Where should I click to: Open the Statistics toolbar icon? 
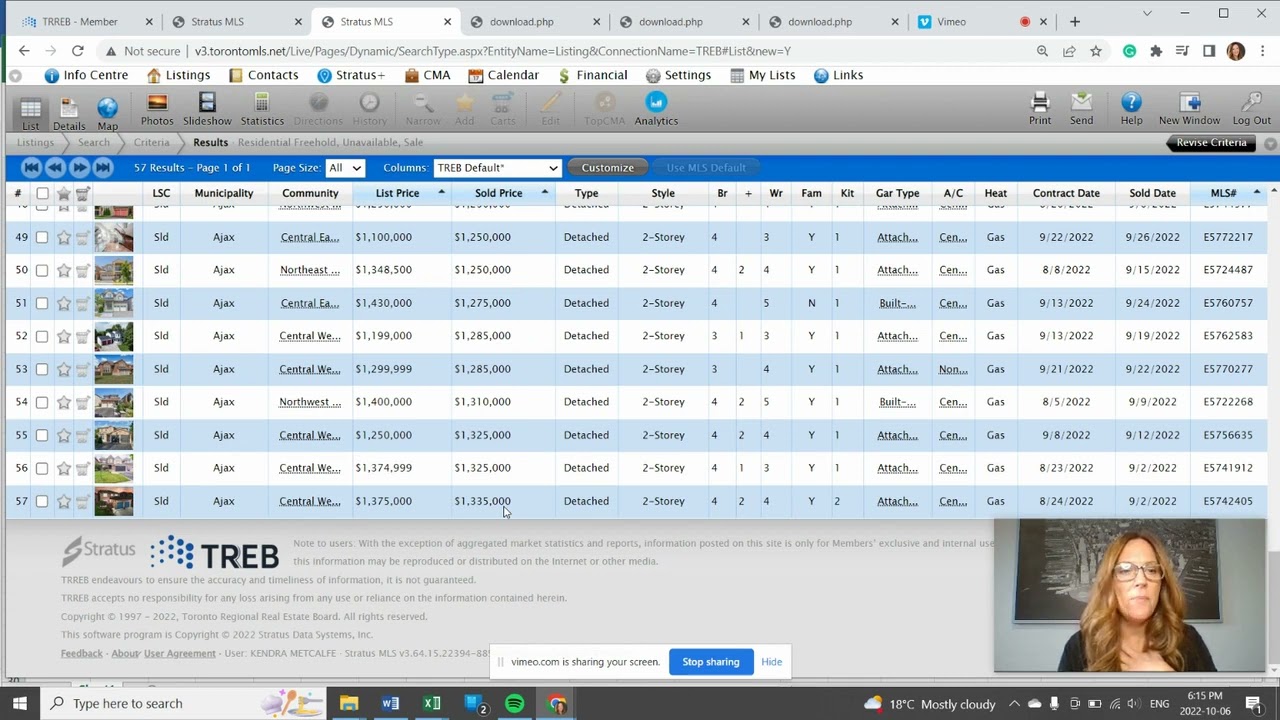(x=262, y=110)
